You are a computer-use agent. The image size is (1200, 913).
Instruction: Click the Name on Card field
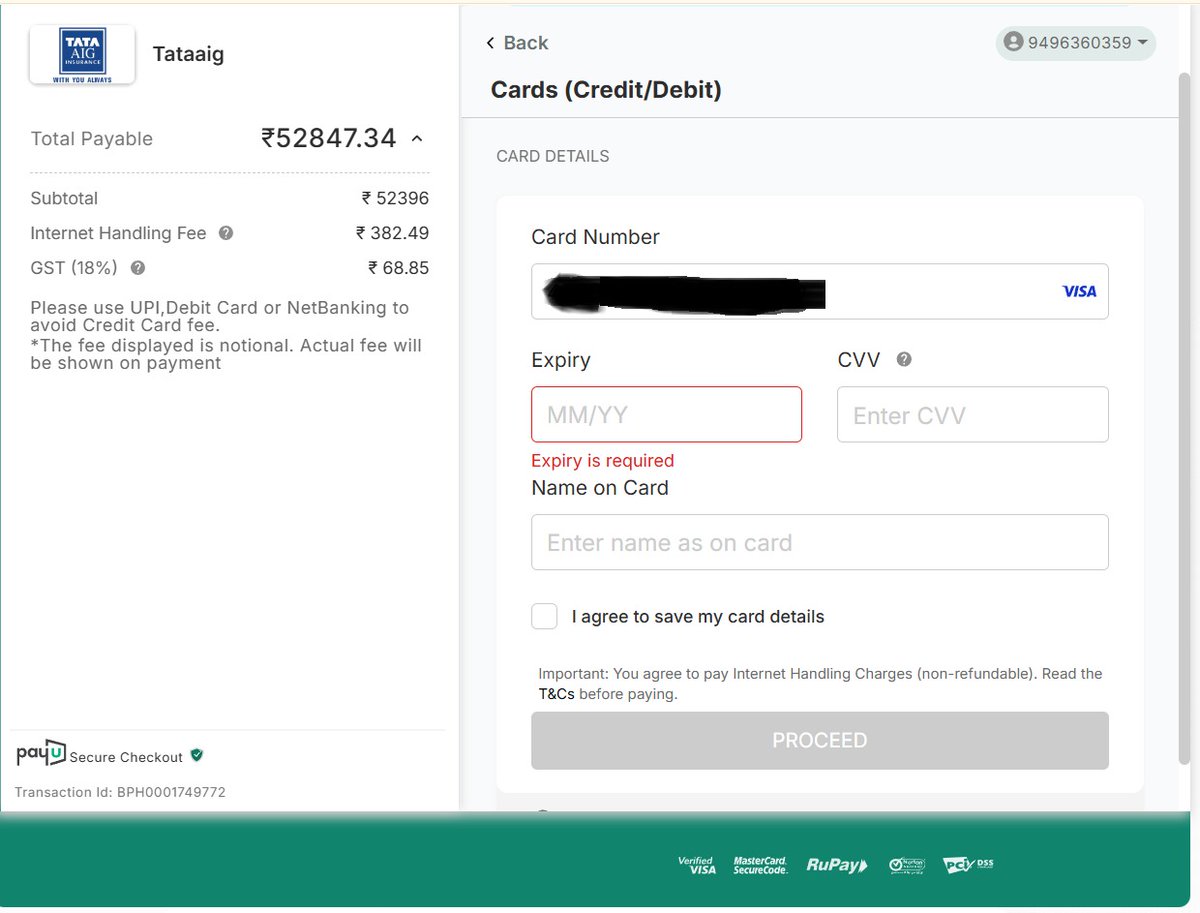[x=819, y=542]
